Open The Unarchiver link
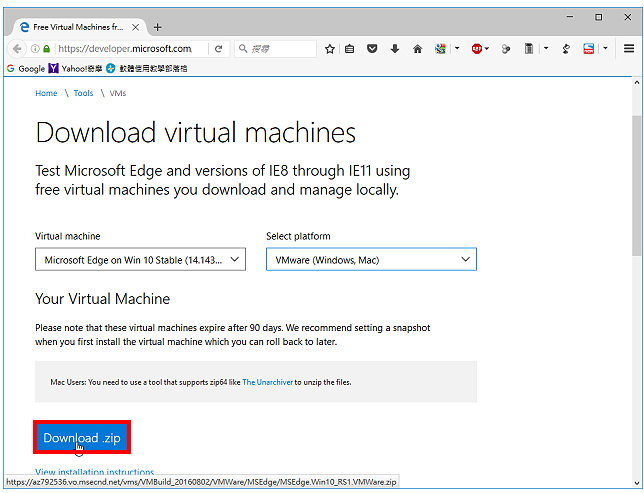This screenshot has width=644, height=493. coord(267,382)
